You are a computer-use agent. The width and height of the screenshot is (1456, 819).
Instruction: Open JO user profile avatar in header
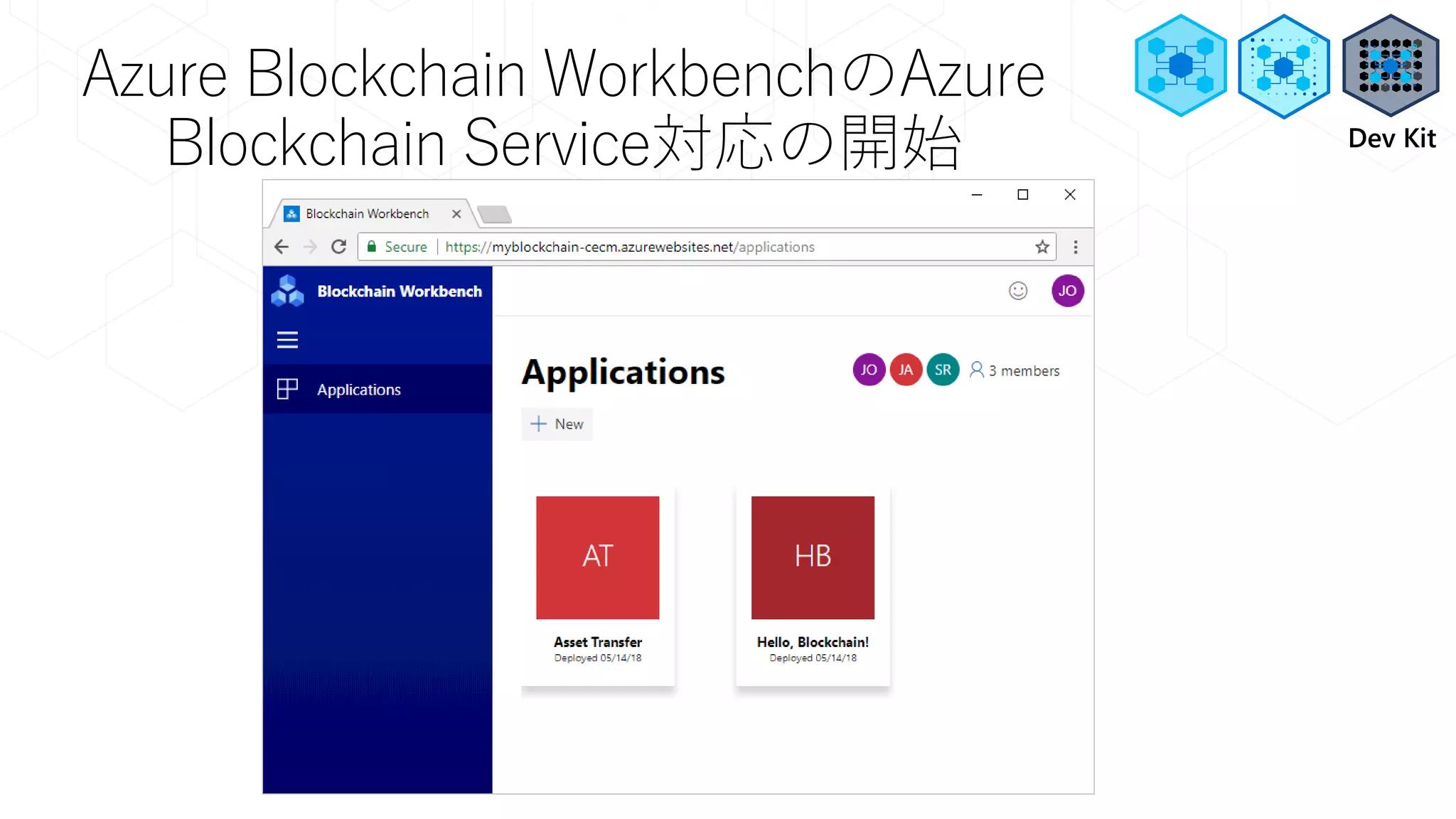tap(1068, 291)
